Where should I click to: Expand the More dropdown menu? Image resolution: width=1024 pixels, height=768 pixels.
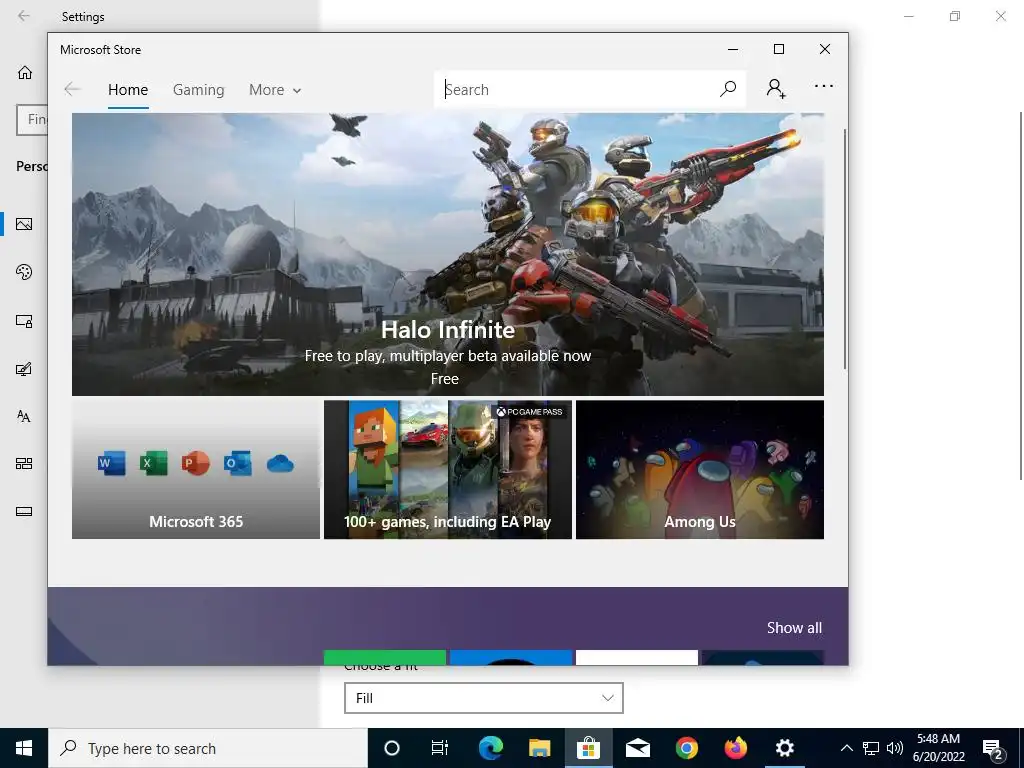coord(275,89)
